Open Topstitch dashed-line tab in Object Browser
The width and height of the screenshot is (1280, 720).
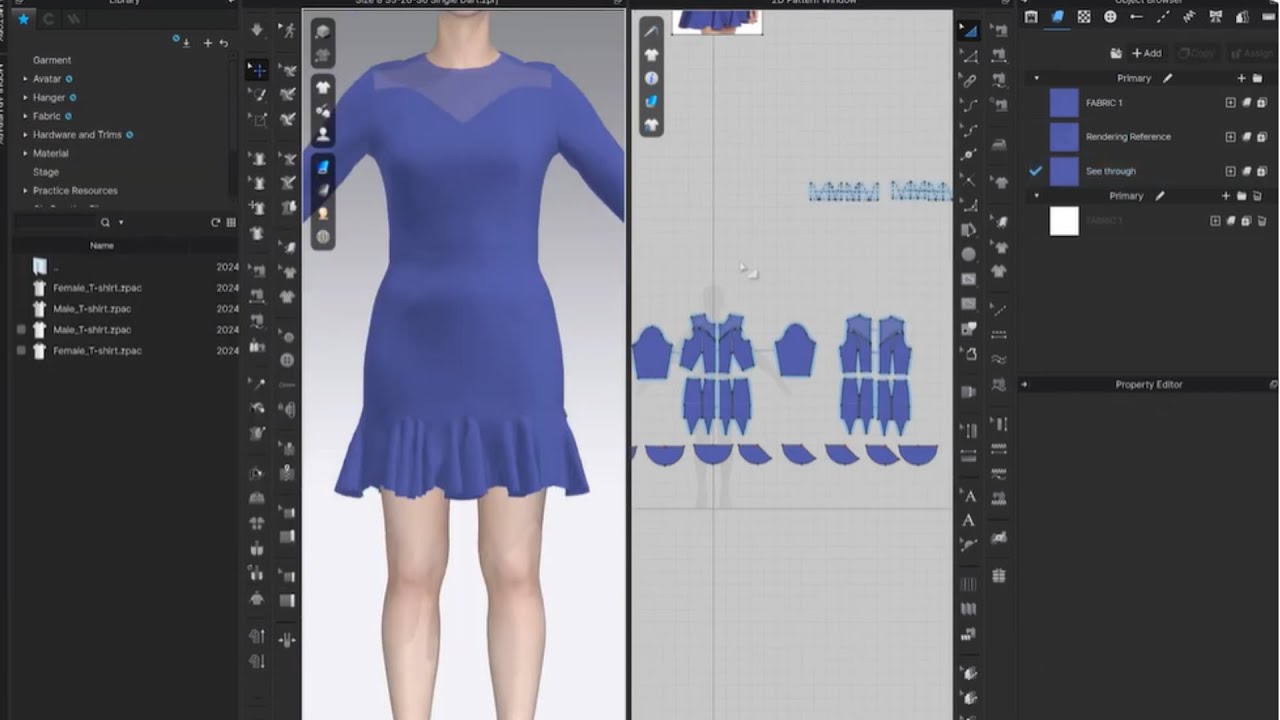(1163, 17)
